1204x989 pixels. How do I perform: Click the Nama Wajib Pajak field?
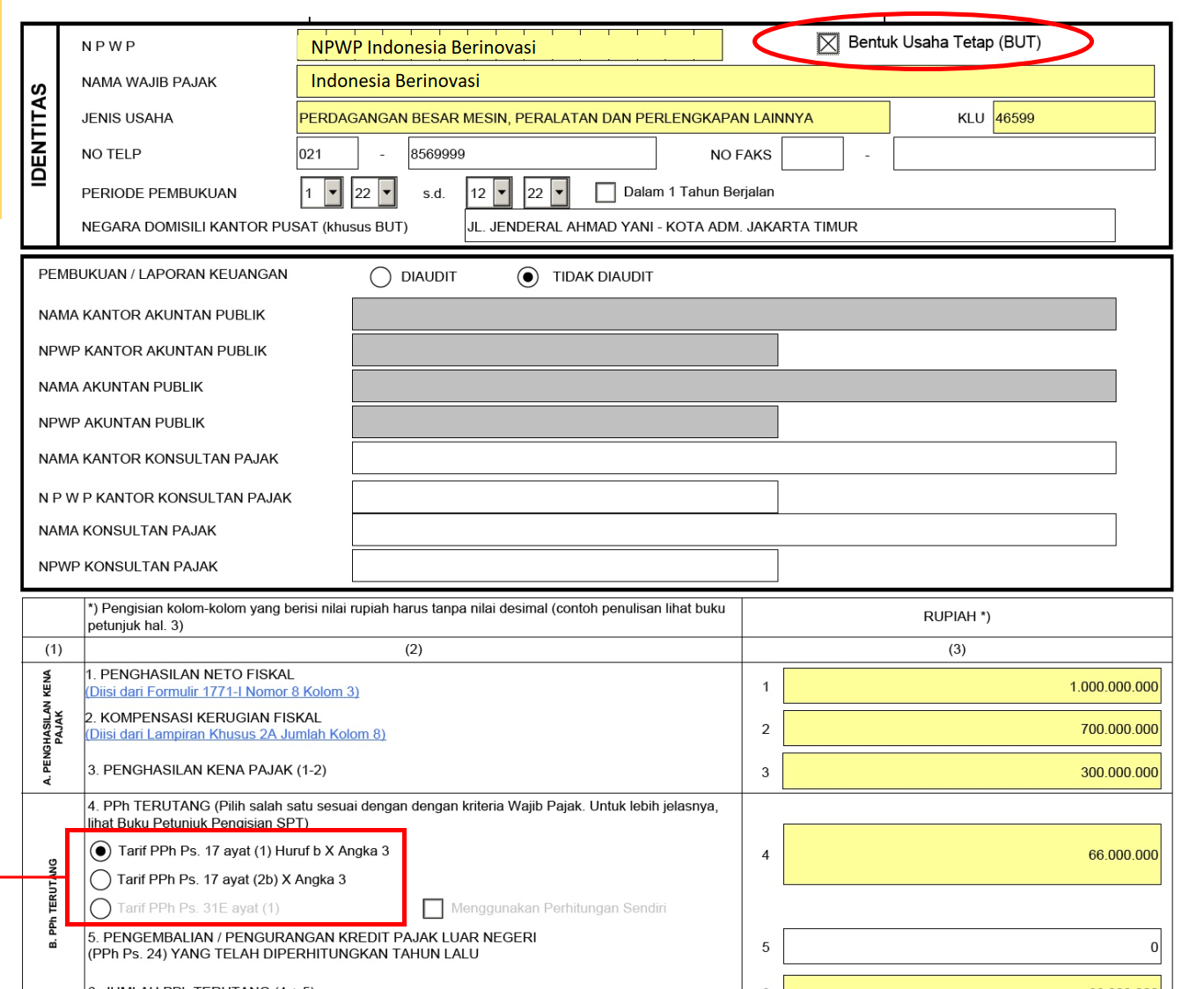tap(725, 81)
